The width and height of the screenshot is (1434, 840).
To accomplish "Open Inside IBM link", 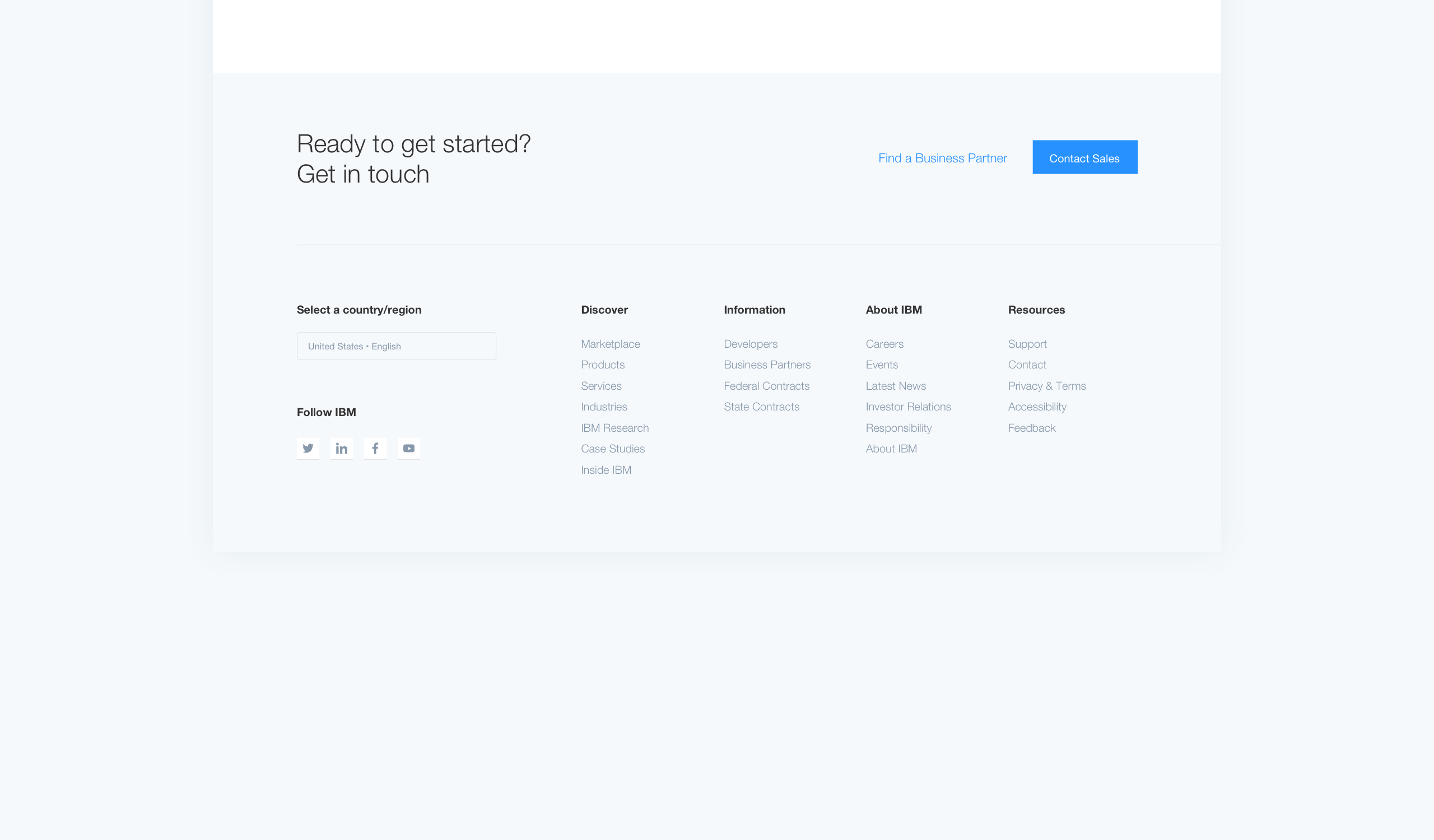I will coord(606,470).
